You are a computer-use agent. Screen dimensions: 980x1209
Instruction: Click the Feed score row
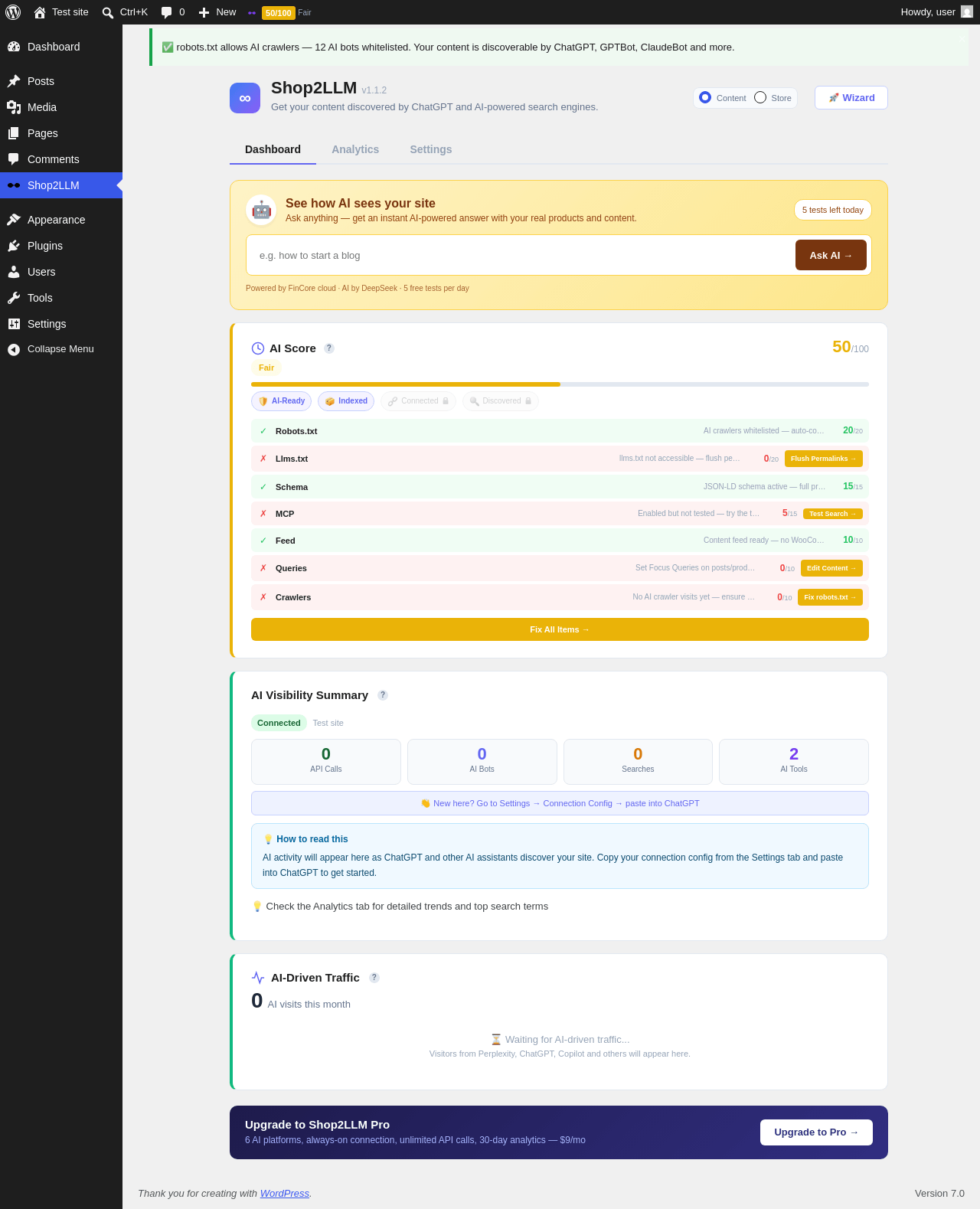coord(560,541)
